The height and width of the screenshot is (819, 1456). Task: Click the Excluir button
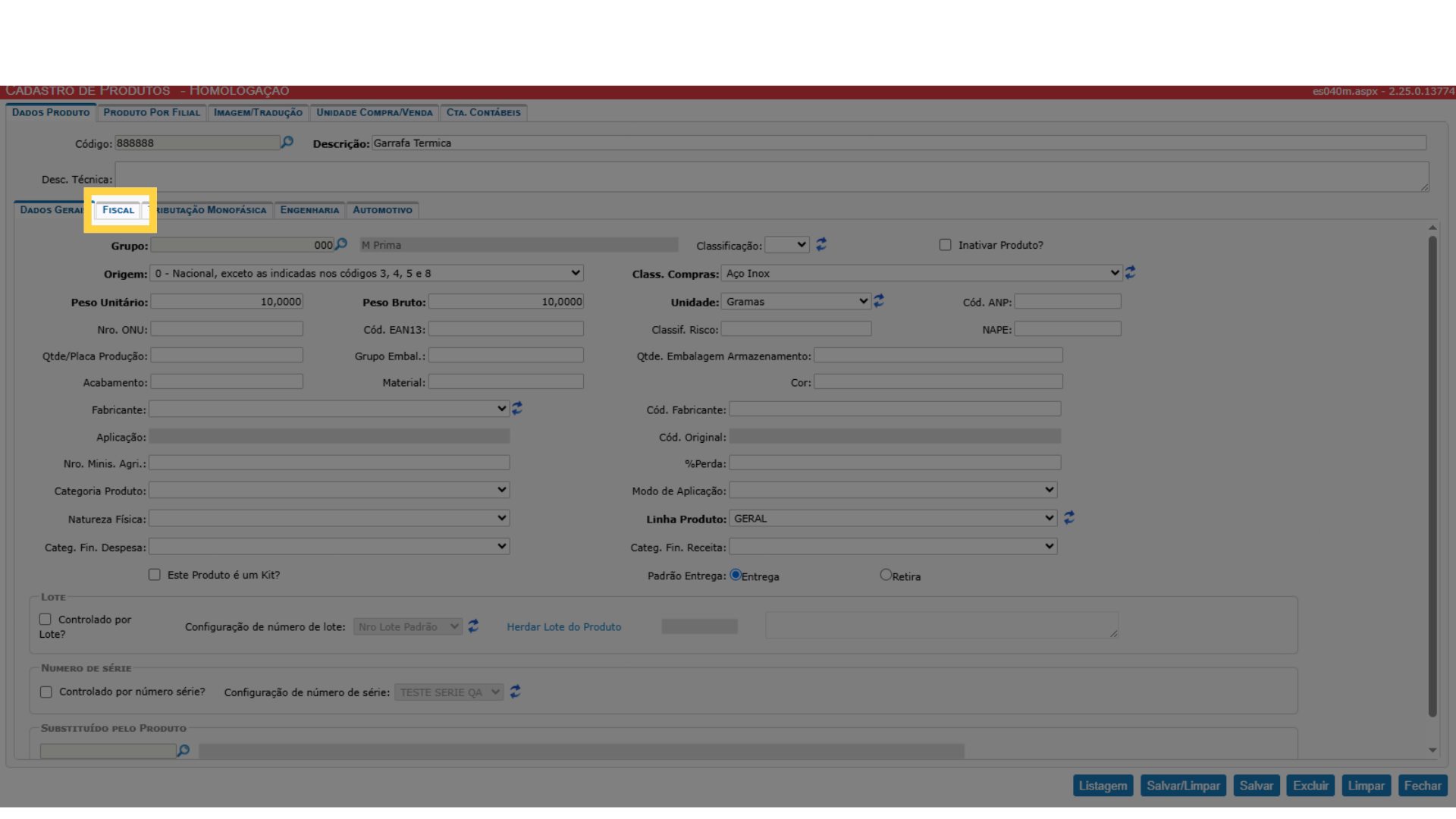[1310, 786]
